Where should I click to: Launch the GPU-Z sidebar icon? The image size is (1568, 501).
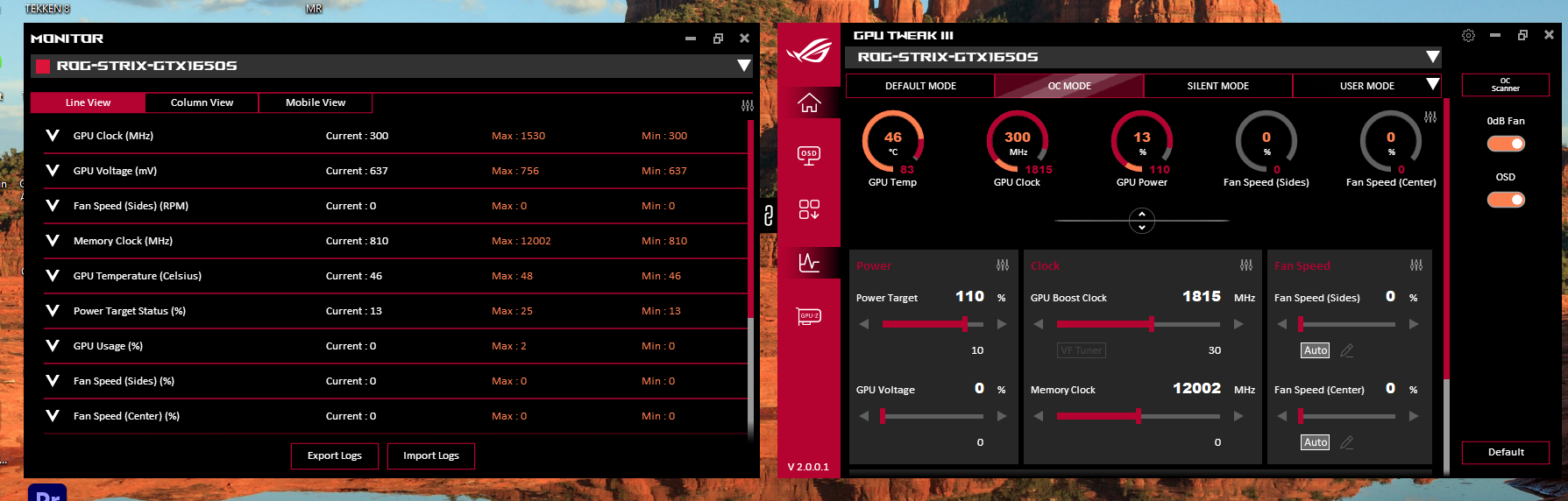[809, 316]
